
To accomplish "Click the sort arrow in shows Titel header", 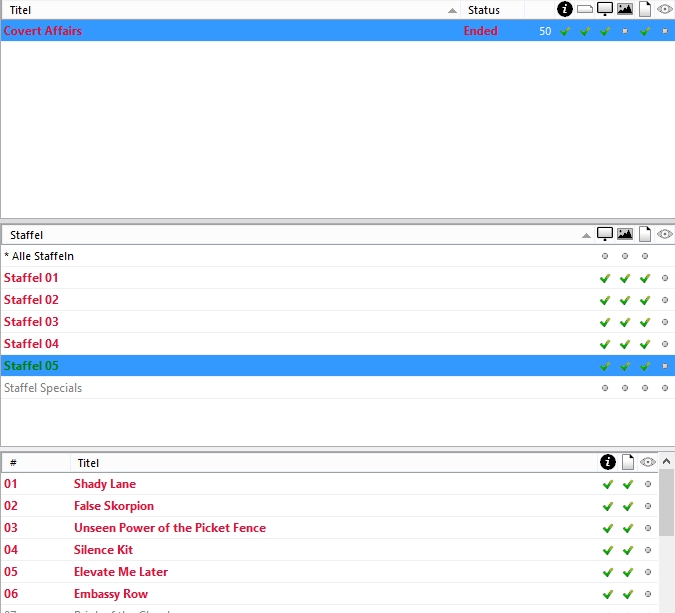I will (x=452, y=11).
